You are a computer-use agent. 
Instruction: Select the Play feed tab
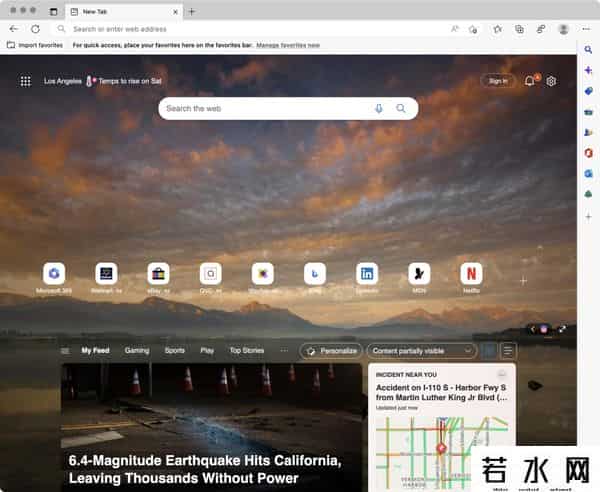207,350
